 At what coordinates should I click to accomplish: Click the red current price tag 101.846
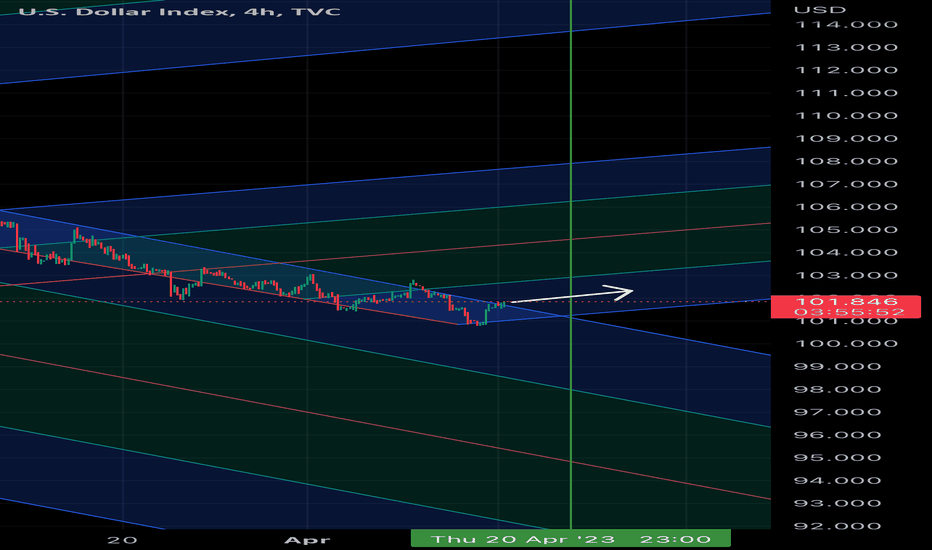click(846, 306)
